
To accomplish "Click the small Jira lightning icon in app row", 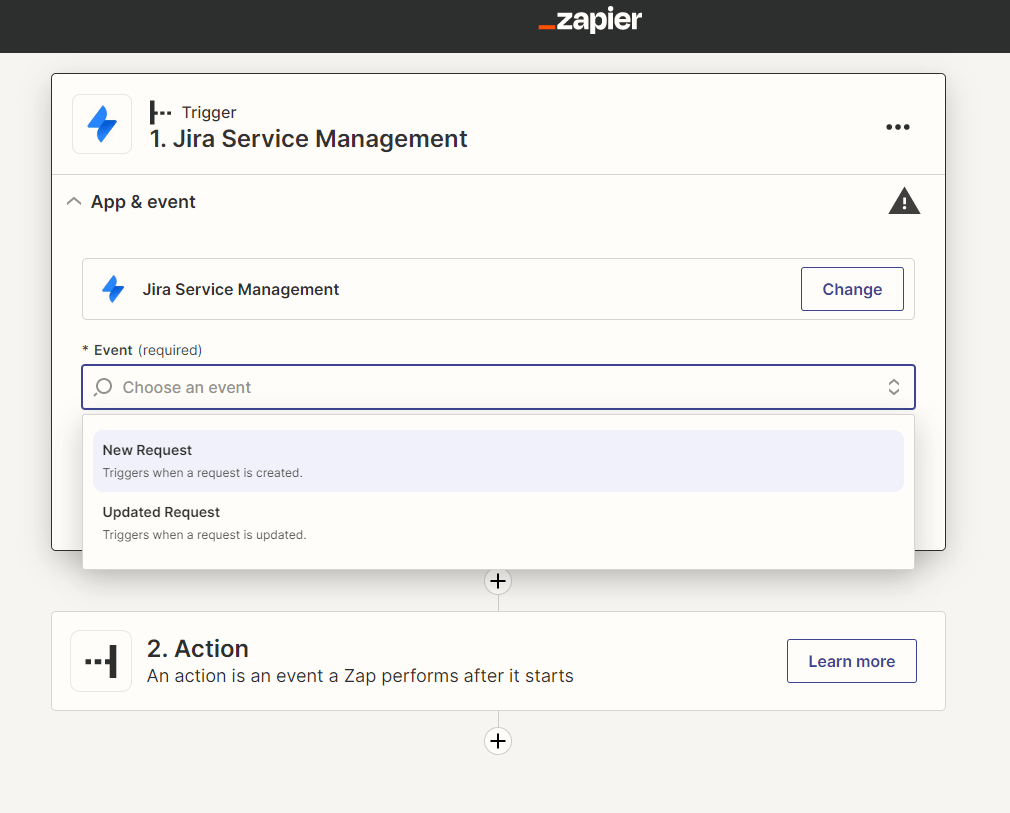I will pyautogui.click(x=113, y=289).
